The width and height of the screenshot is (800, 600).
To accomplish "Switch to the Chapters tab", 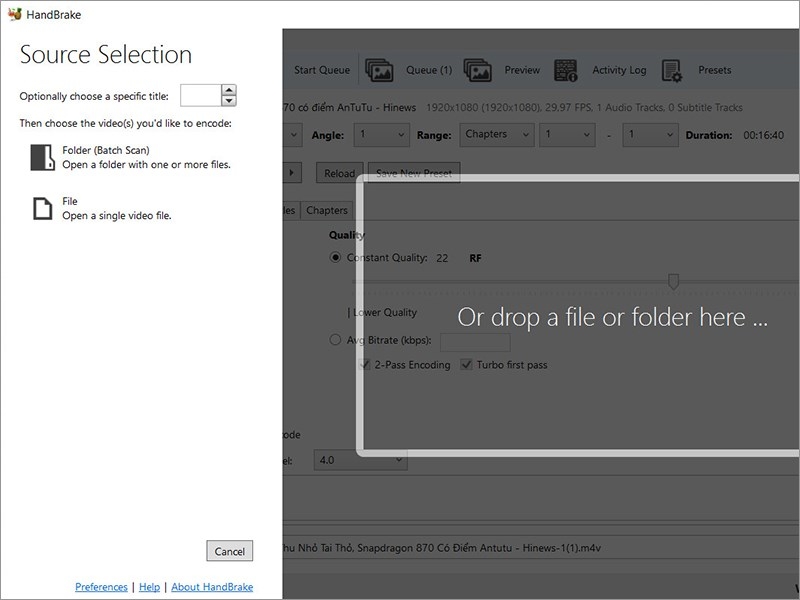I will coord(326,210).
